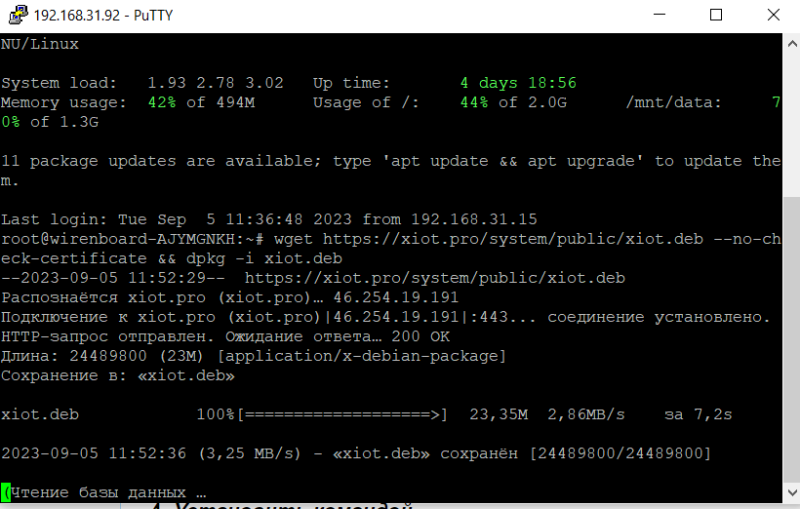Open the PuTTY system menu icon

tap(18, 15)
